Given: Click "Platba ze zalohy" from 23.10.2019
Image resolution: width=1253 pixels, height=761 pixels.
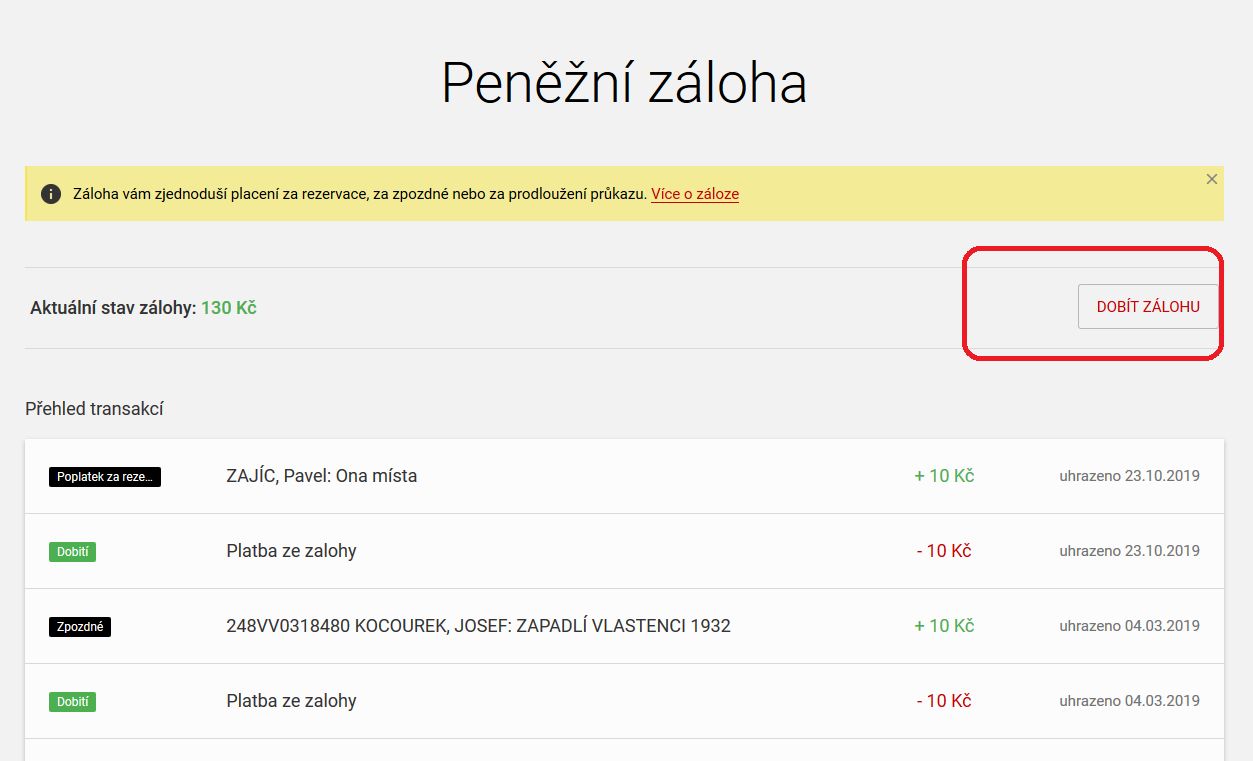Looking at the screenshot, I should click(291, 551).
